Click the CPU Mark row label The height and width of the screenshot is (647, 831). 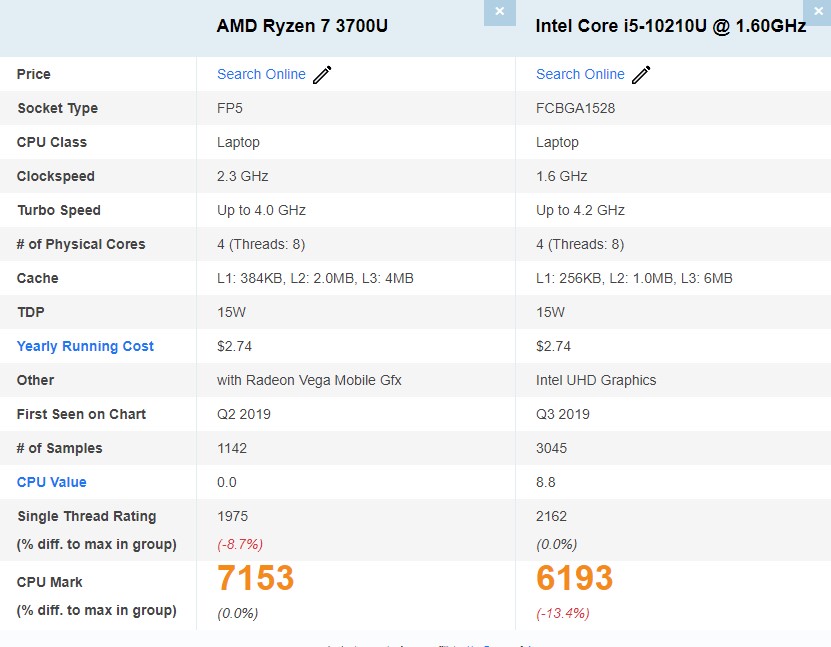point(50,582)
